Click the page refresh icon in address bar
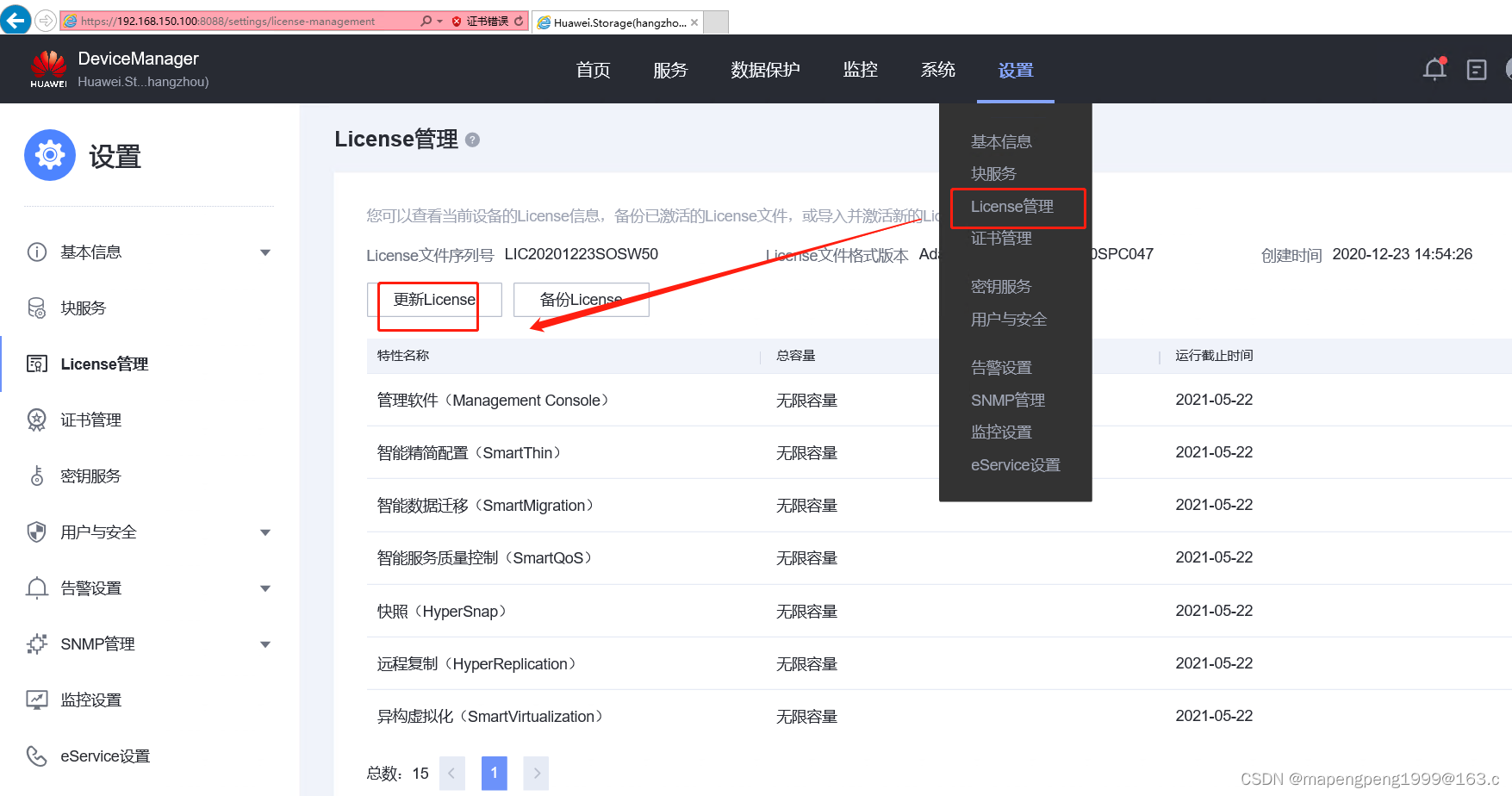 (519, 21)
